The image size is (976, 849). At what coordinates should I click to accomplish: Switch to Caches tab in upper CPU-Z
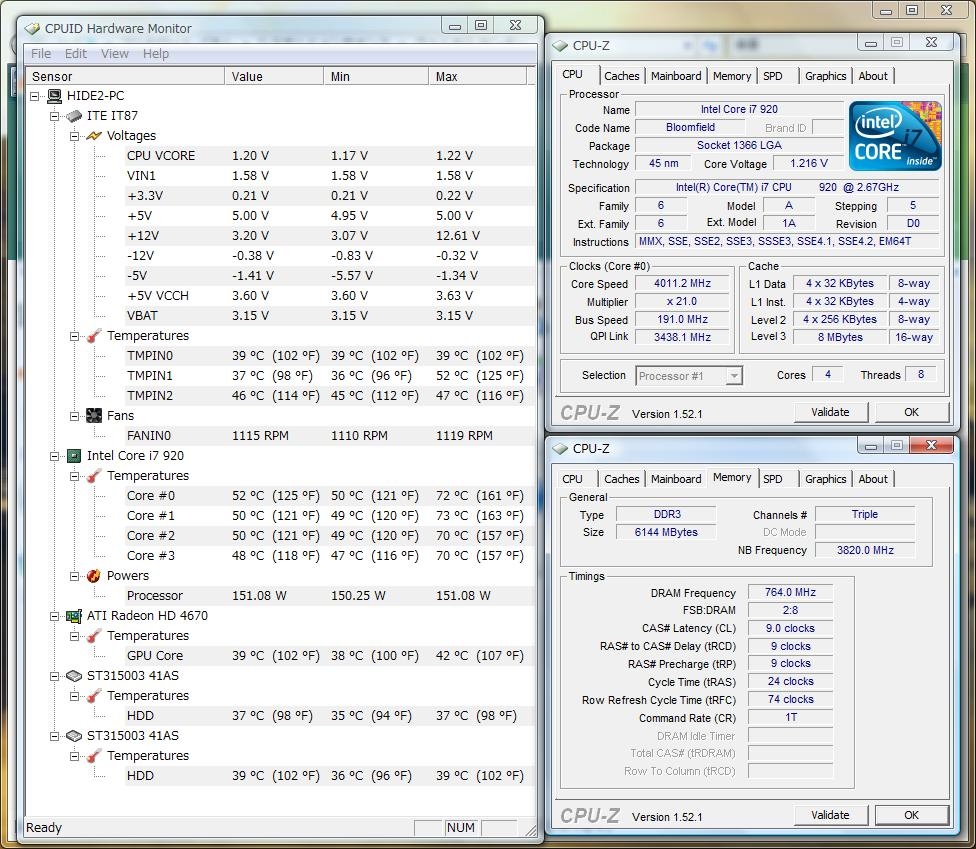click(x=622, y=76)
